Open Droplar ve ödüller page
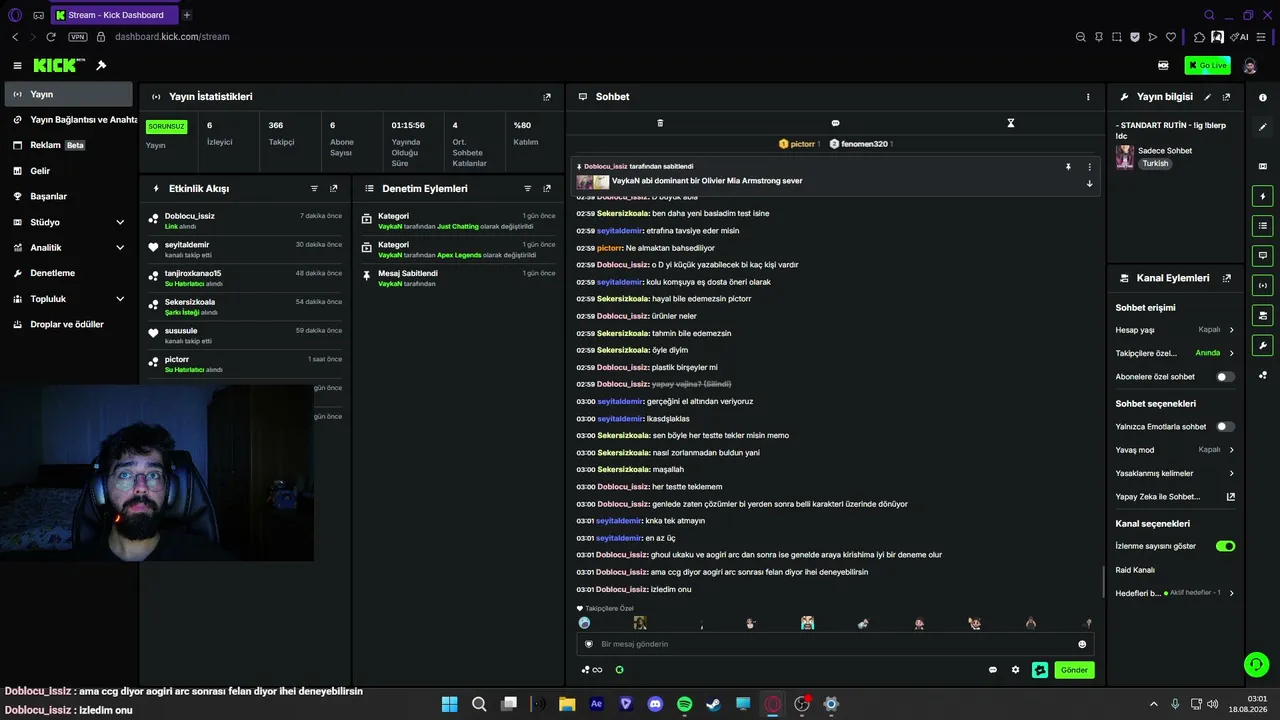This screenshot has height=720, width=1280. point(68,324)
